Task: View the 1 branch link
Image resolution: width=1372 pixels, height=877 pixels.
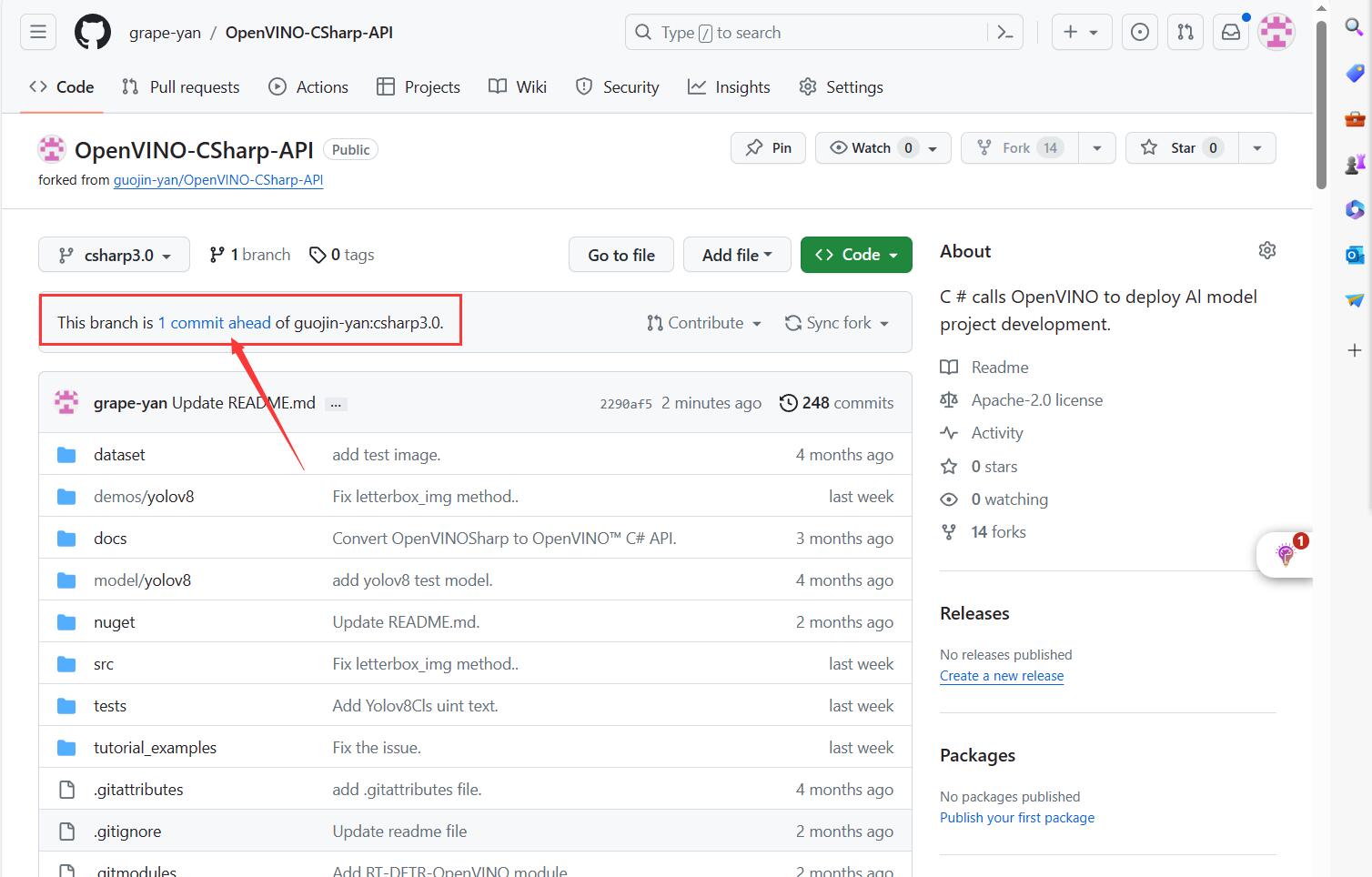Action: pos(250,255)
